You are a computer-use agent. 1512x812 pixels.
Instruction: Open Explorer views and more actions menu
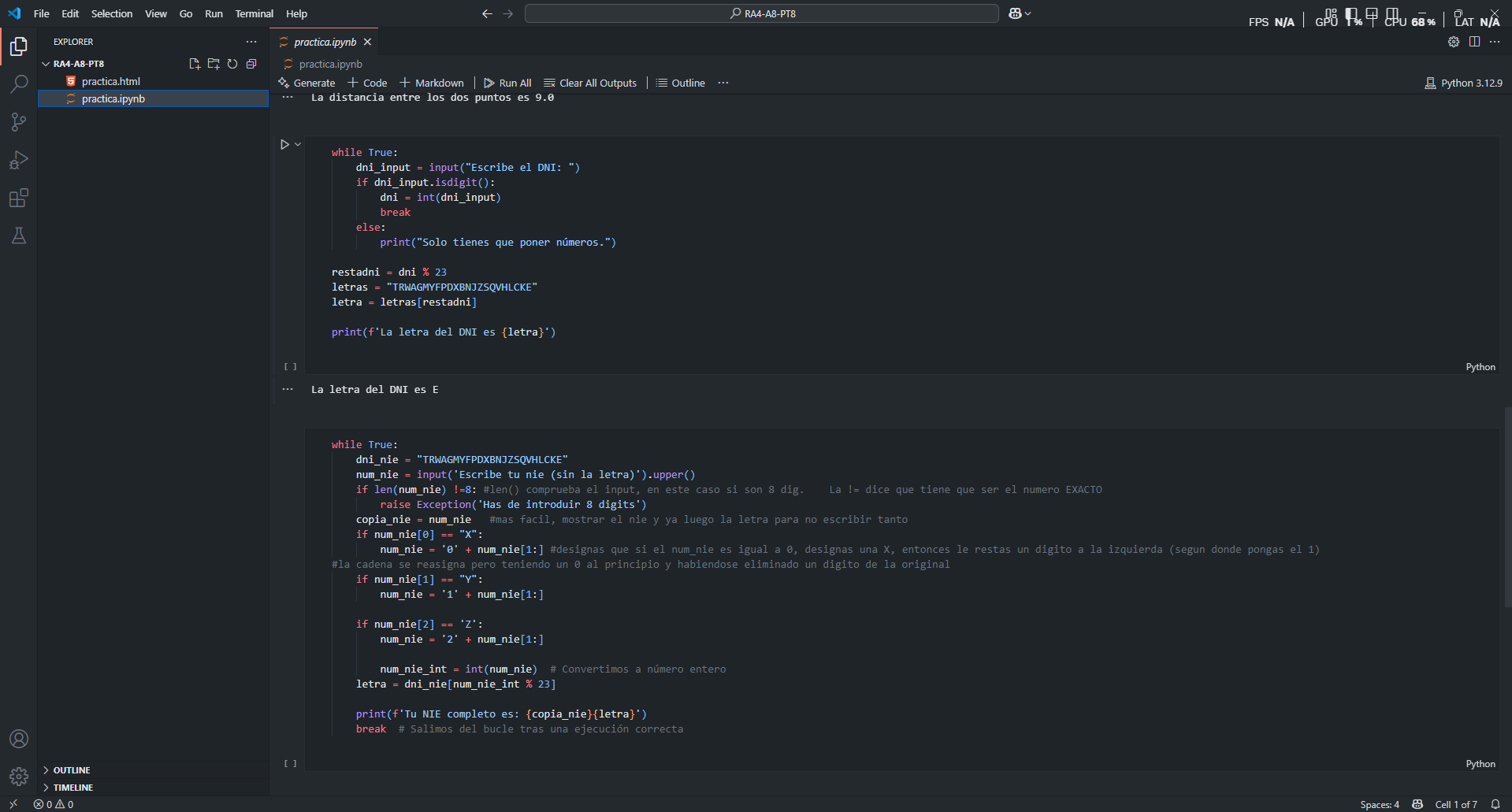pos(251,42)
